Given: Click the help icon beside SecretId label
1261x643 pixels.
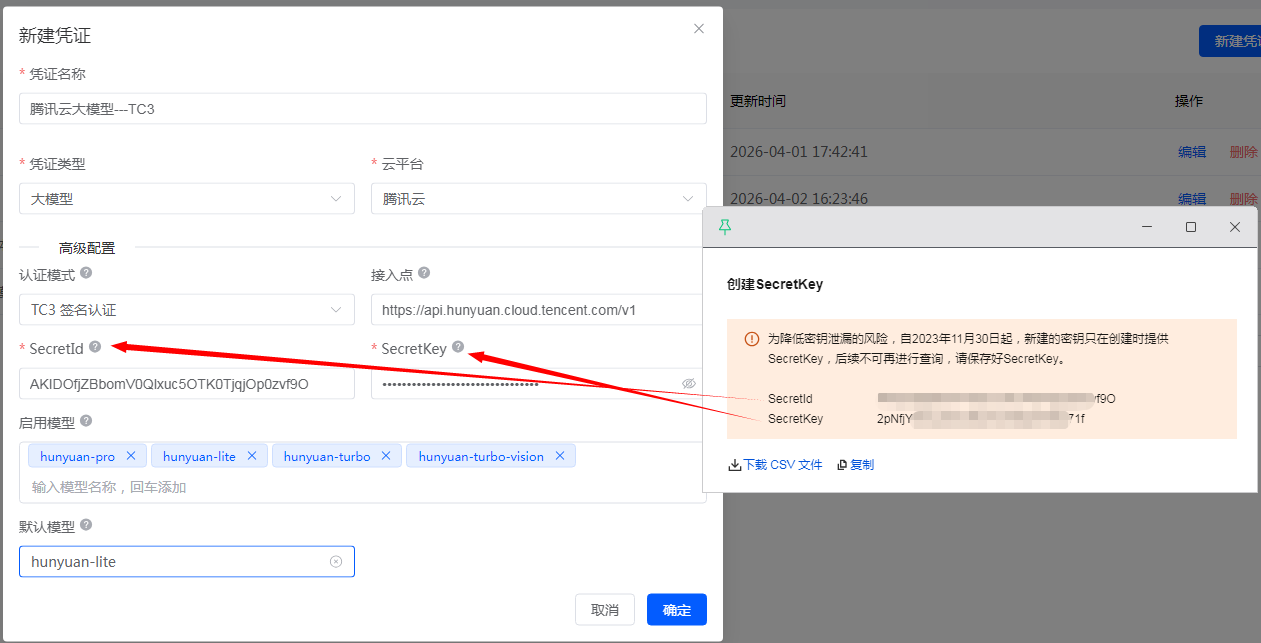Looking at the screenshot, I should (95, 347).
